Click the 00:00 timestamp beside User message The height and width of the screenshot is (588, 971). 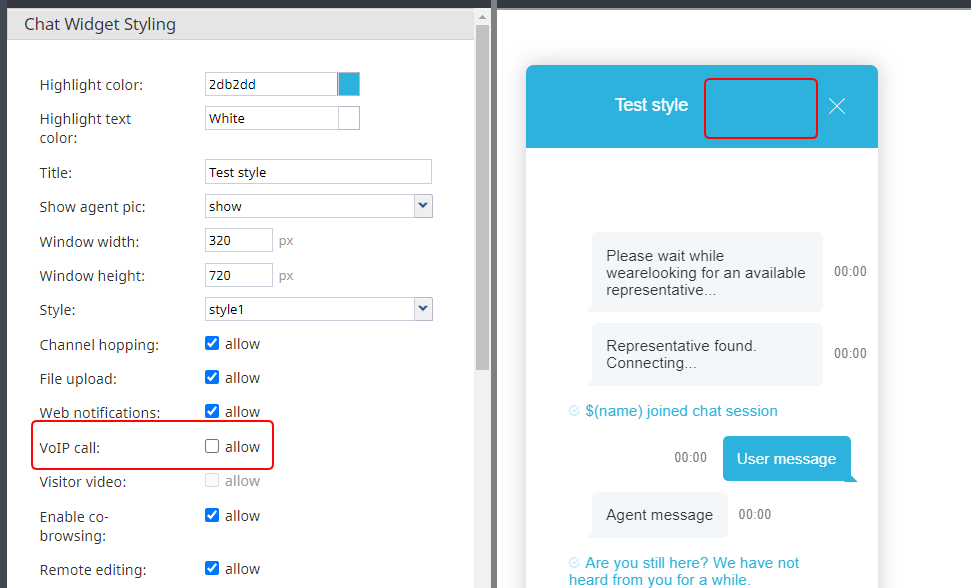point(690,457)
